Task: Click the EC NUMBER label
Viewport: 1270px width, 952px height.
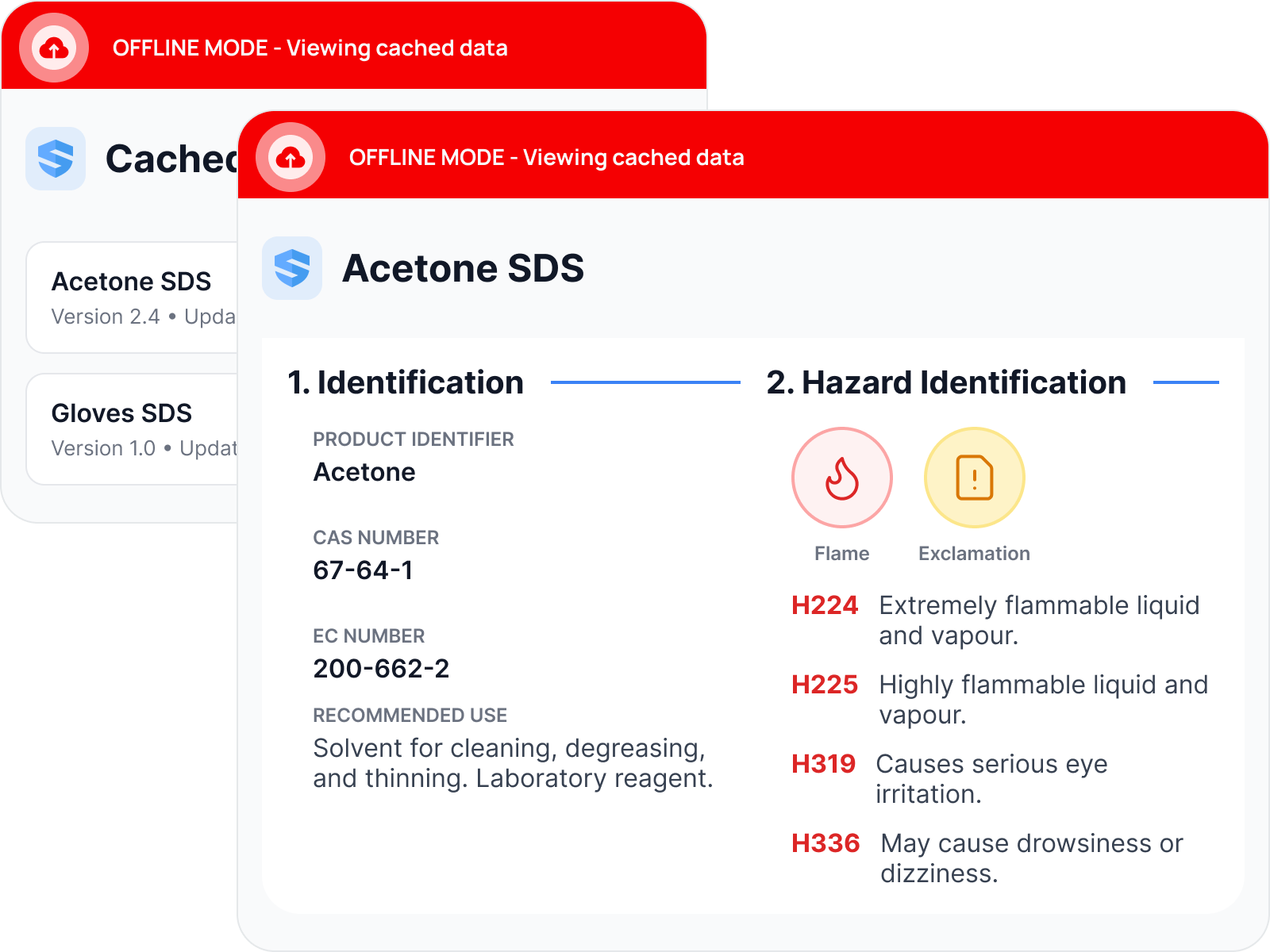Action: 368,635
